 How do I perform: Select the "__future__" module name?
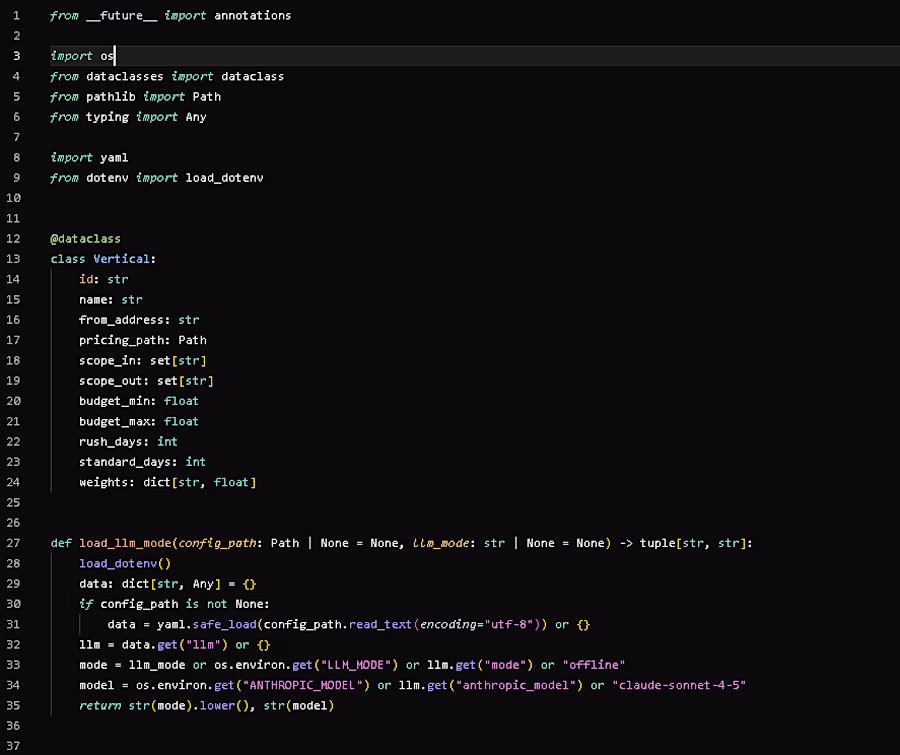(x=121, y=16)
